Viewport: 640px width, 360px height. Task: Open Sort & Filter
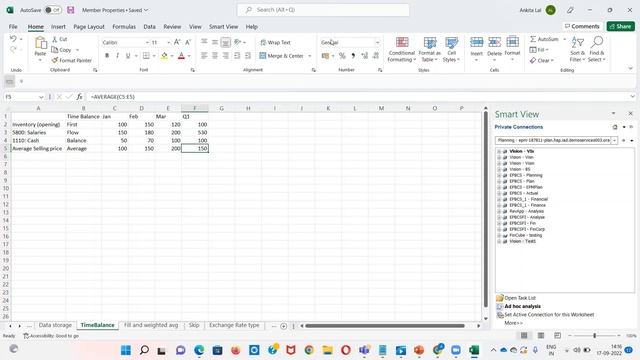coord(578,49)
